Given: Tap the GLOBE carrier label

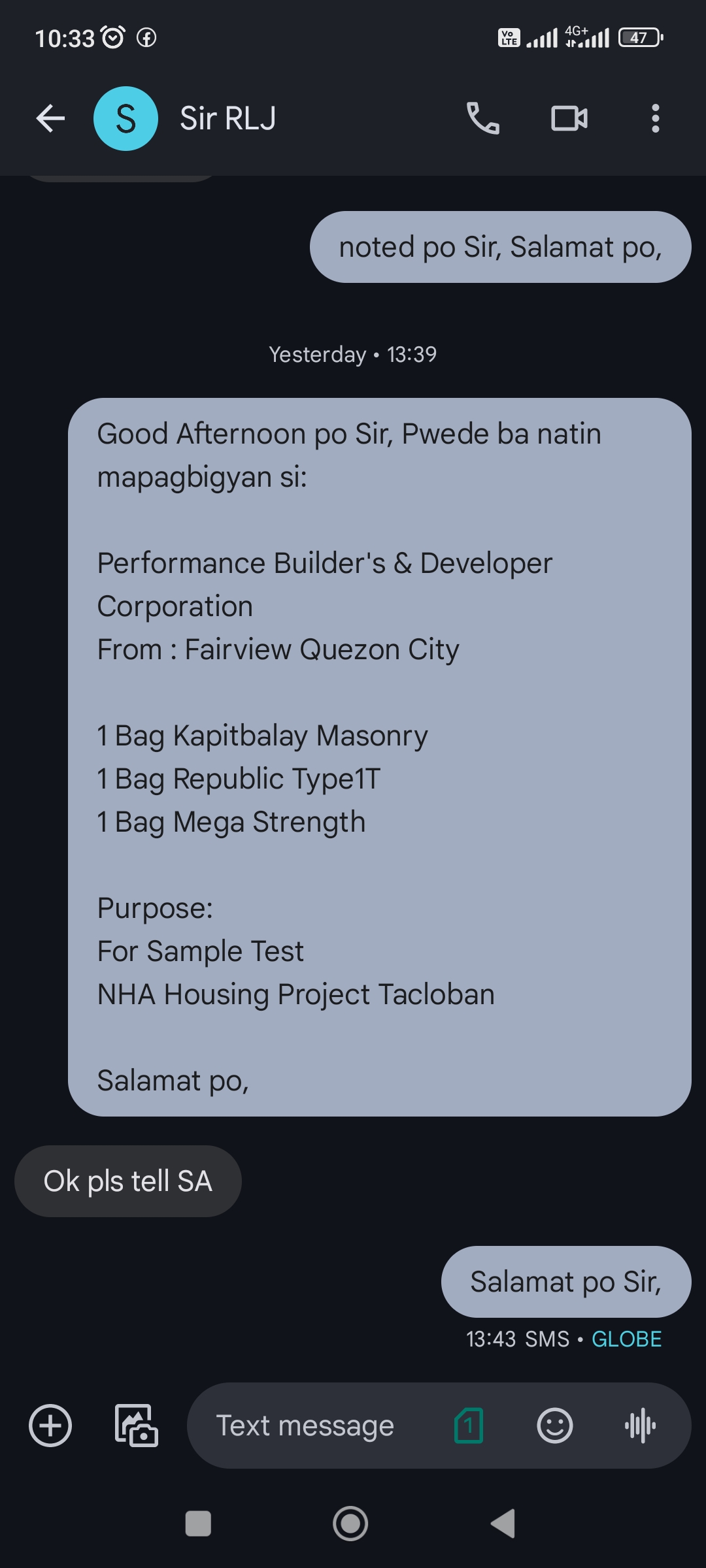Looking at the screenshot, I should (x=626, y=1339).
